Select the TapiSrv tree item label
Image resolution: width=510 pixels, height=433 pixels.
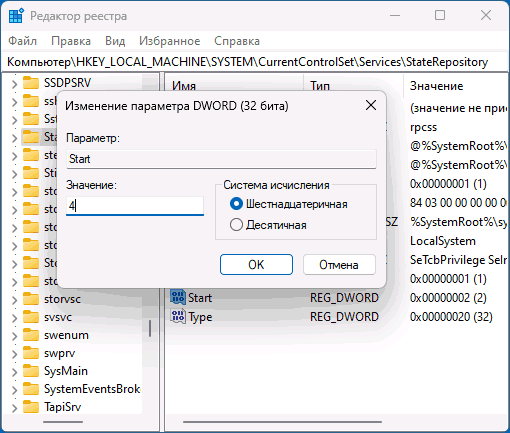62,407
